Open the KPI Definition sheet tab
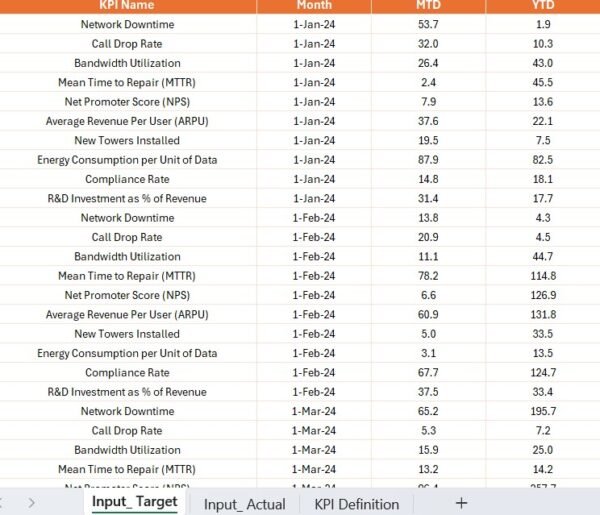Screen dimensions: 600x515 click(x=357, y=504)
